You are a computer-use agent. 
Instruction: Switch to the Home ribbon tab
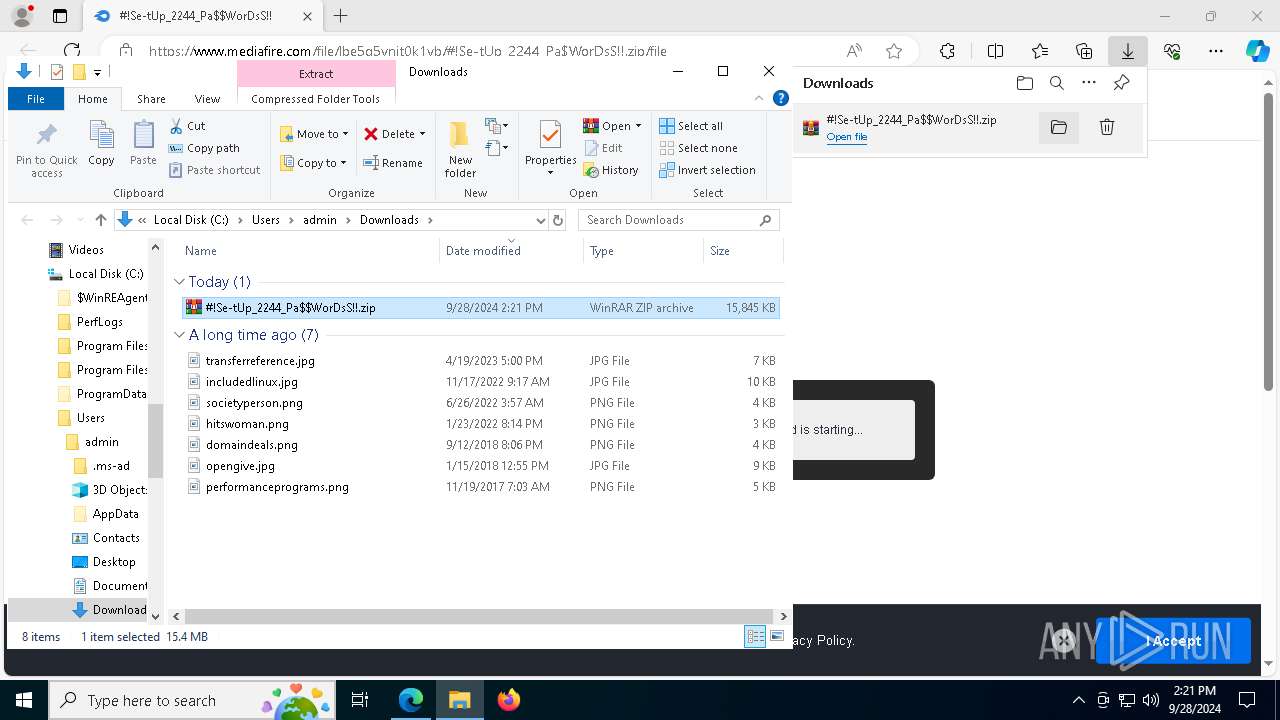click(93, 99)
